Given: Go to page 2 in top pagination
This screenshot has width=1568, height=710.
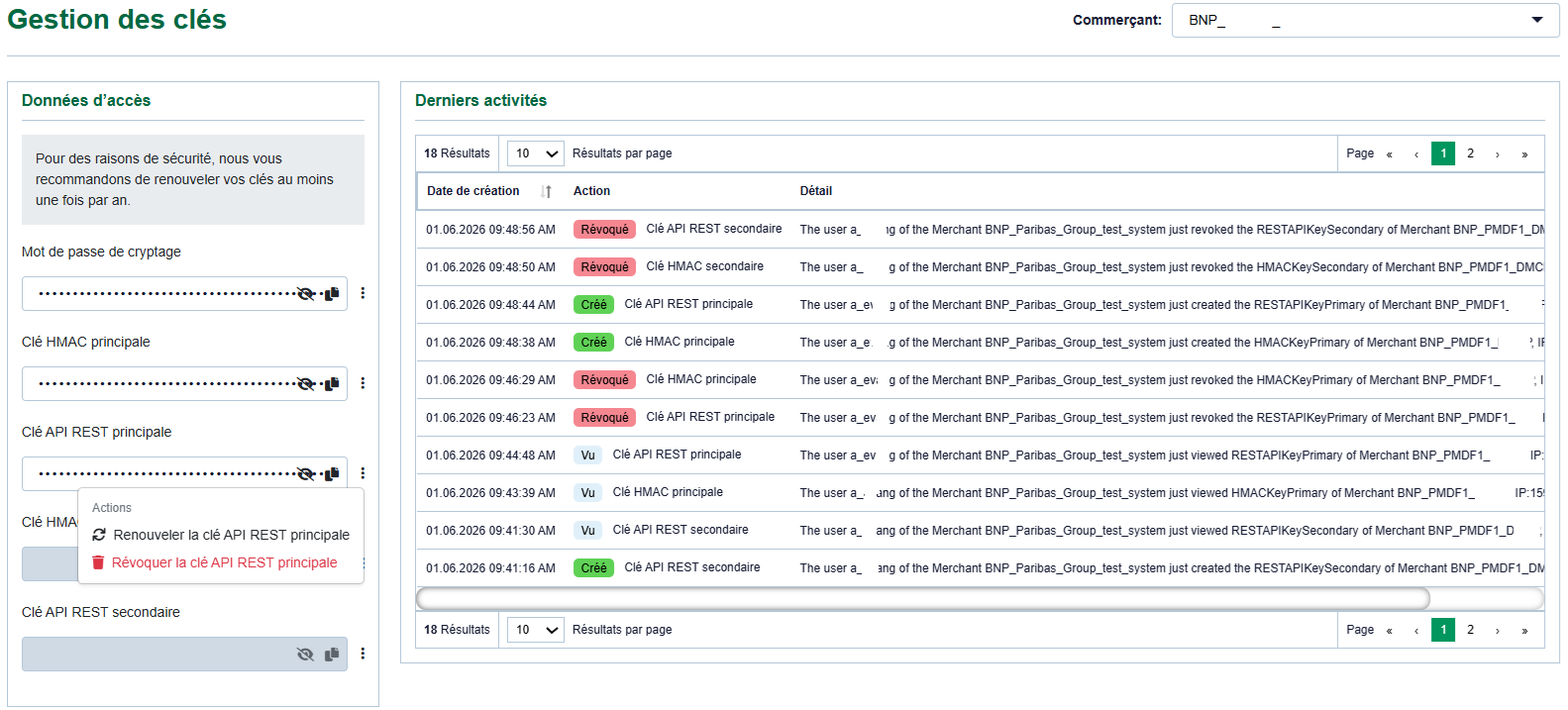Looking at the screenshot, I should (x=1470, y=153).
